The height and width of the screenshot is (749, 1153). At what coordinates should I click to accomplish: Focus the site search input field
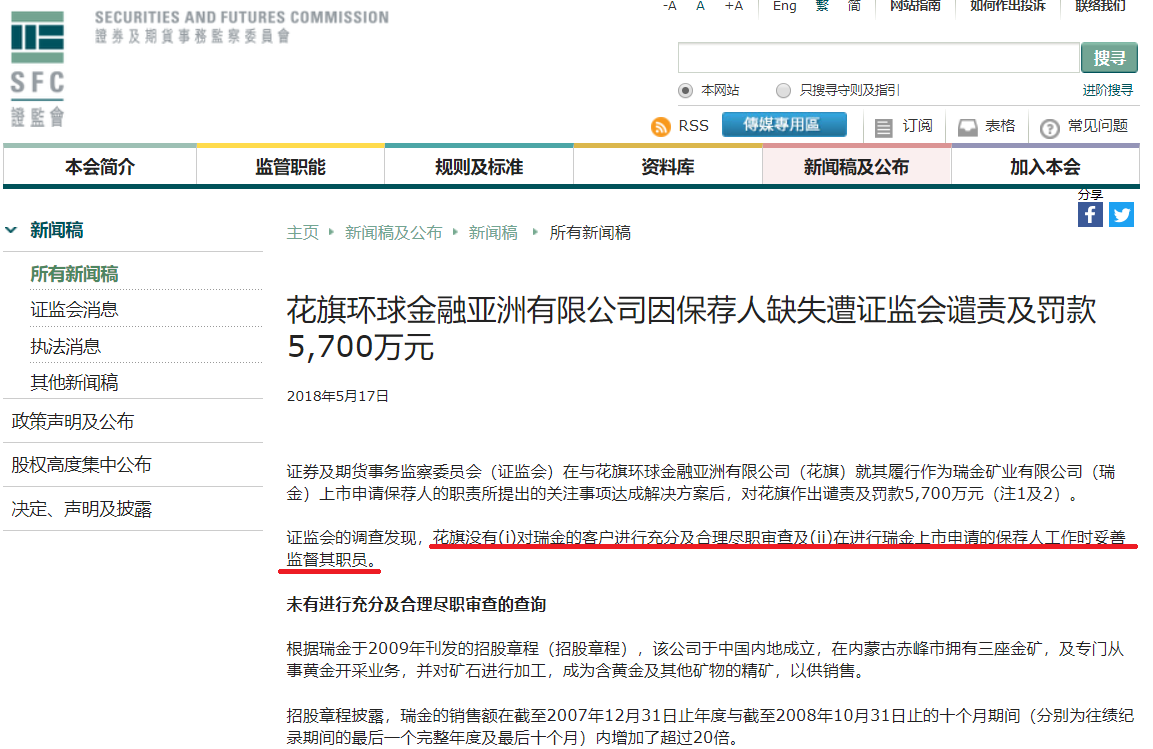(878, 58)
